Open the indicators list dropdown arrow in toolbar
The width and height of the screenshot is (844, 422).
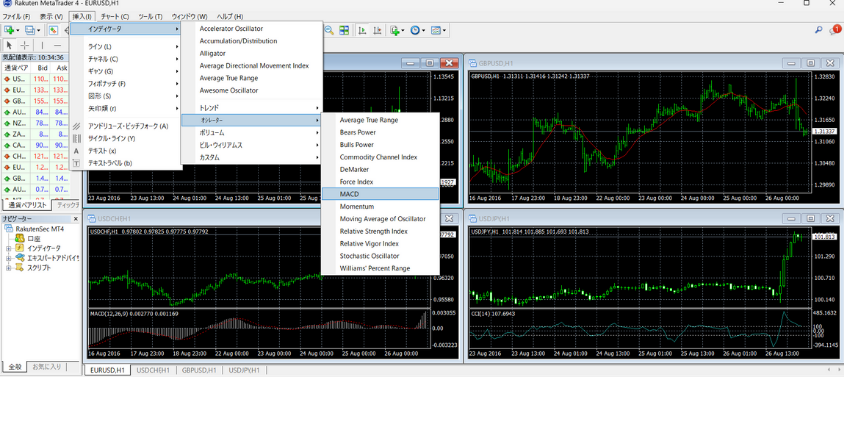pos(405,31)
